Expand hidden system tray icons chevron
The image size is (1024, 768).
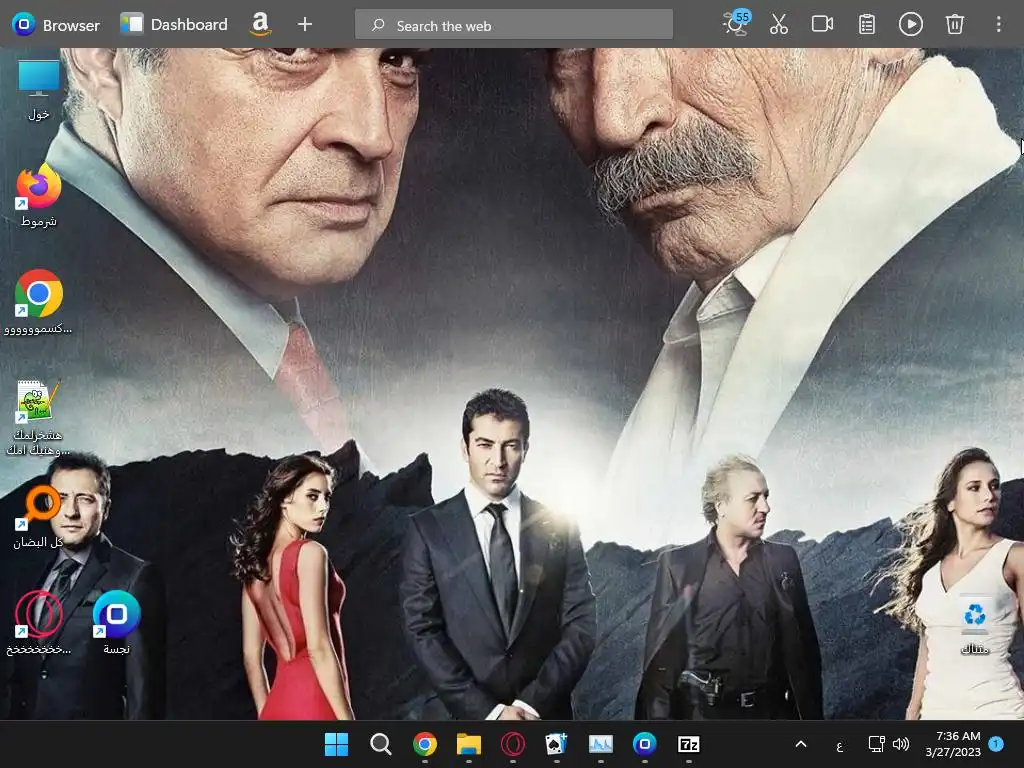click(x=801, y=744)
